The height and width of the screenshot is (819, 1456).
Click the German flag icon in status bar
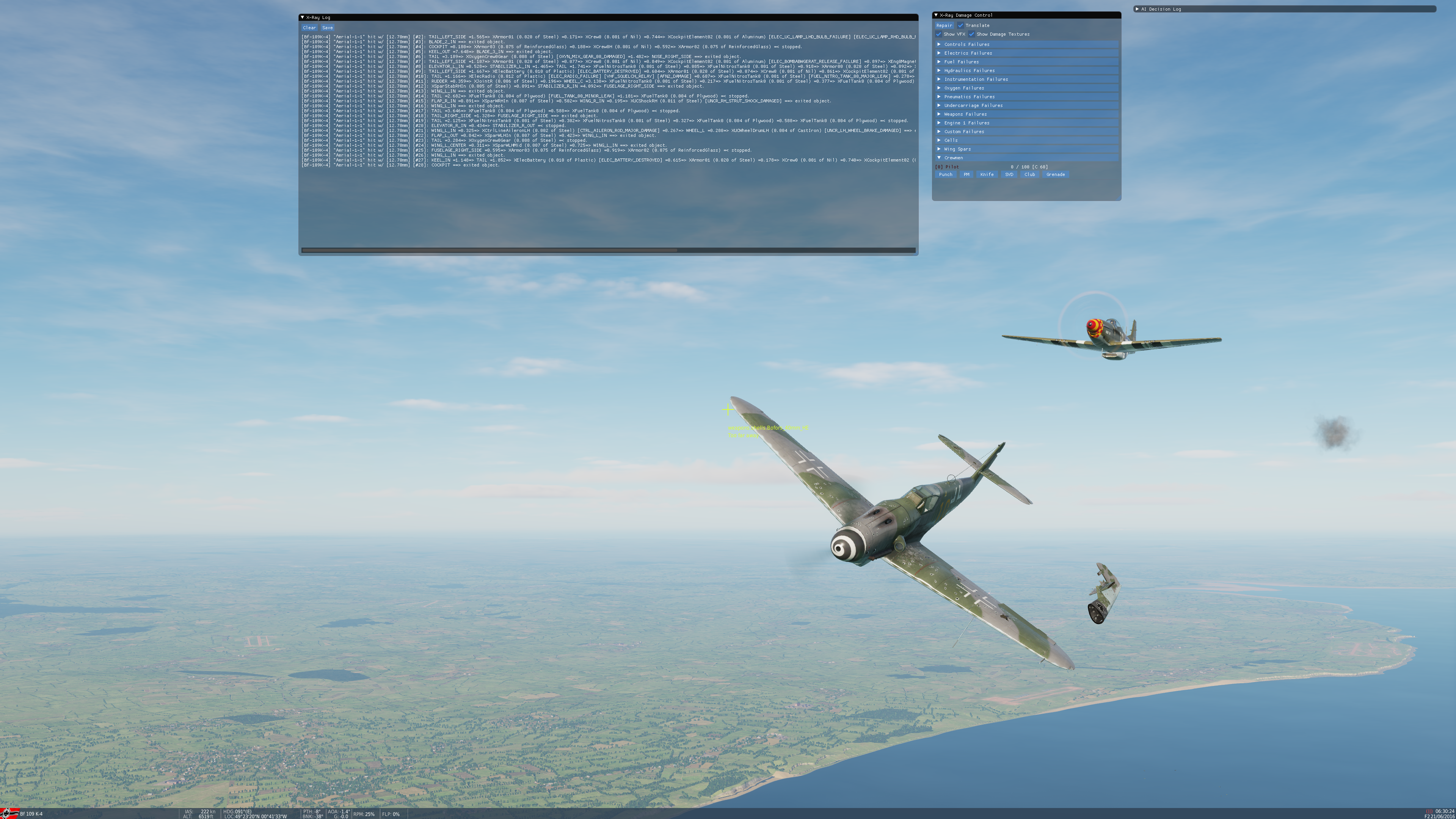[x=9, y=813]
